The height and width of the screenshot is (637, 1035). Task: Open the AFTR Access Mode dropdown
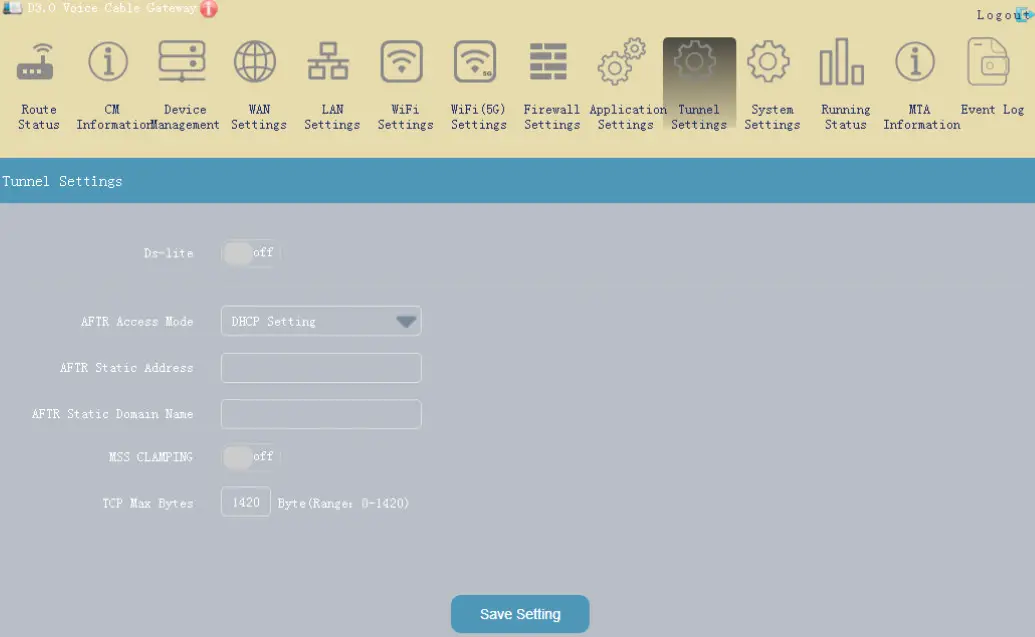[x=321, y=321]
